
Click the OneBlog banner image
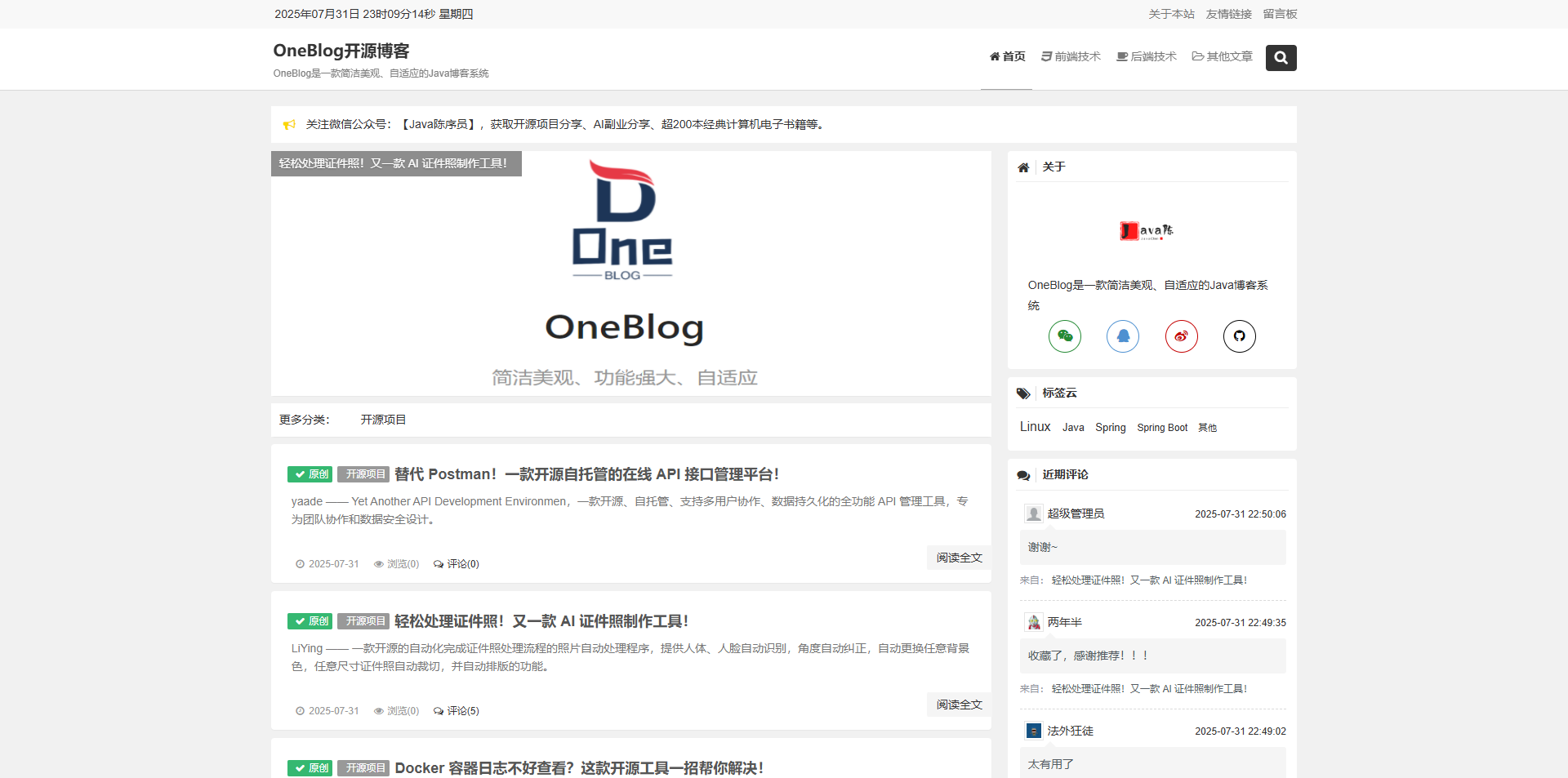(631, 273)
